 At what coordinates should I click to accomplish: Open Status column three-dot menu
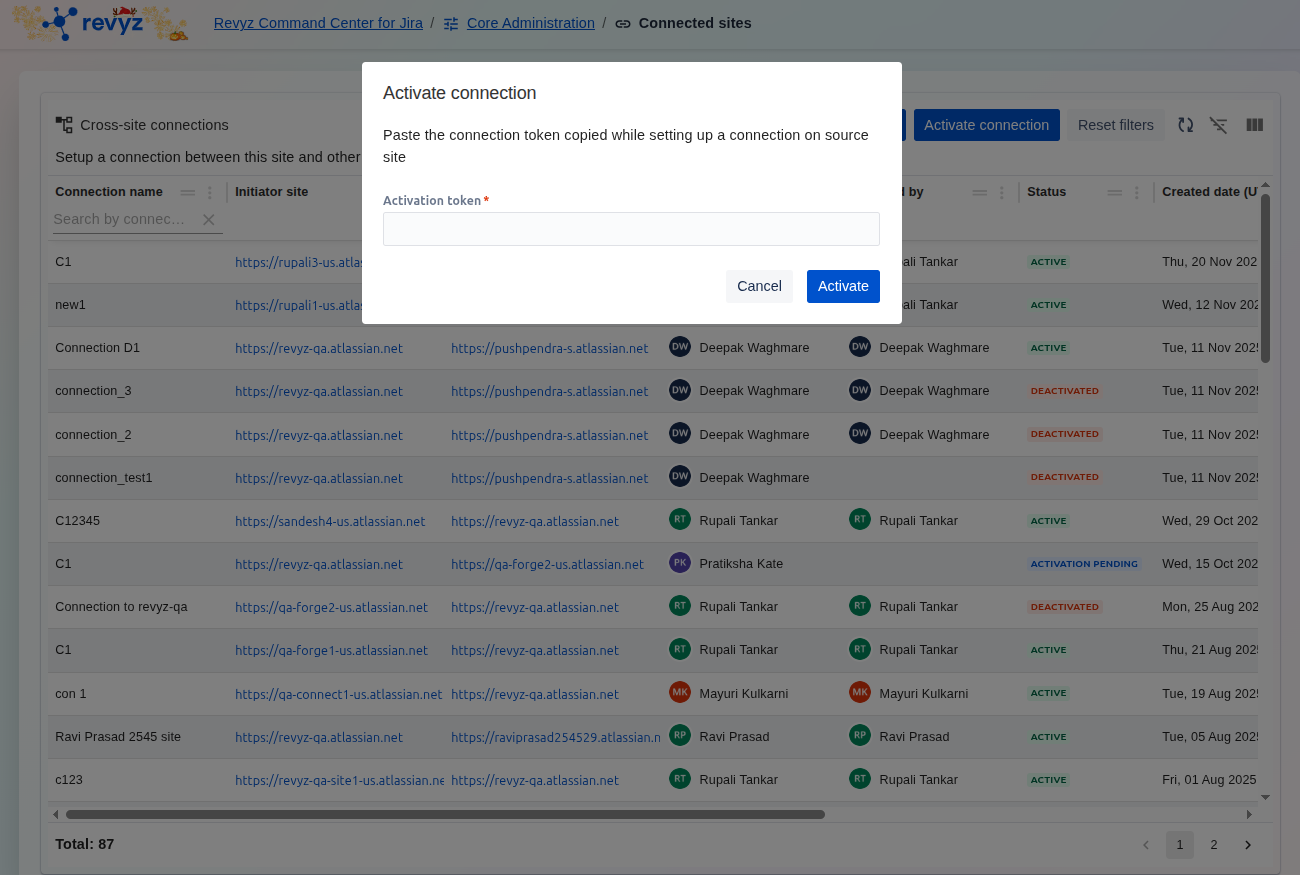1136,192
